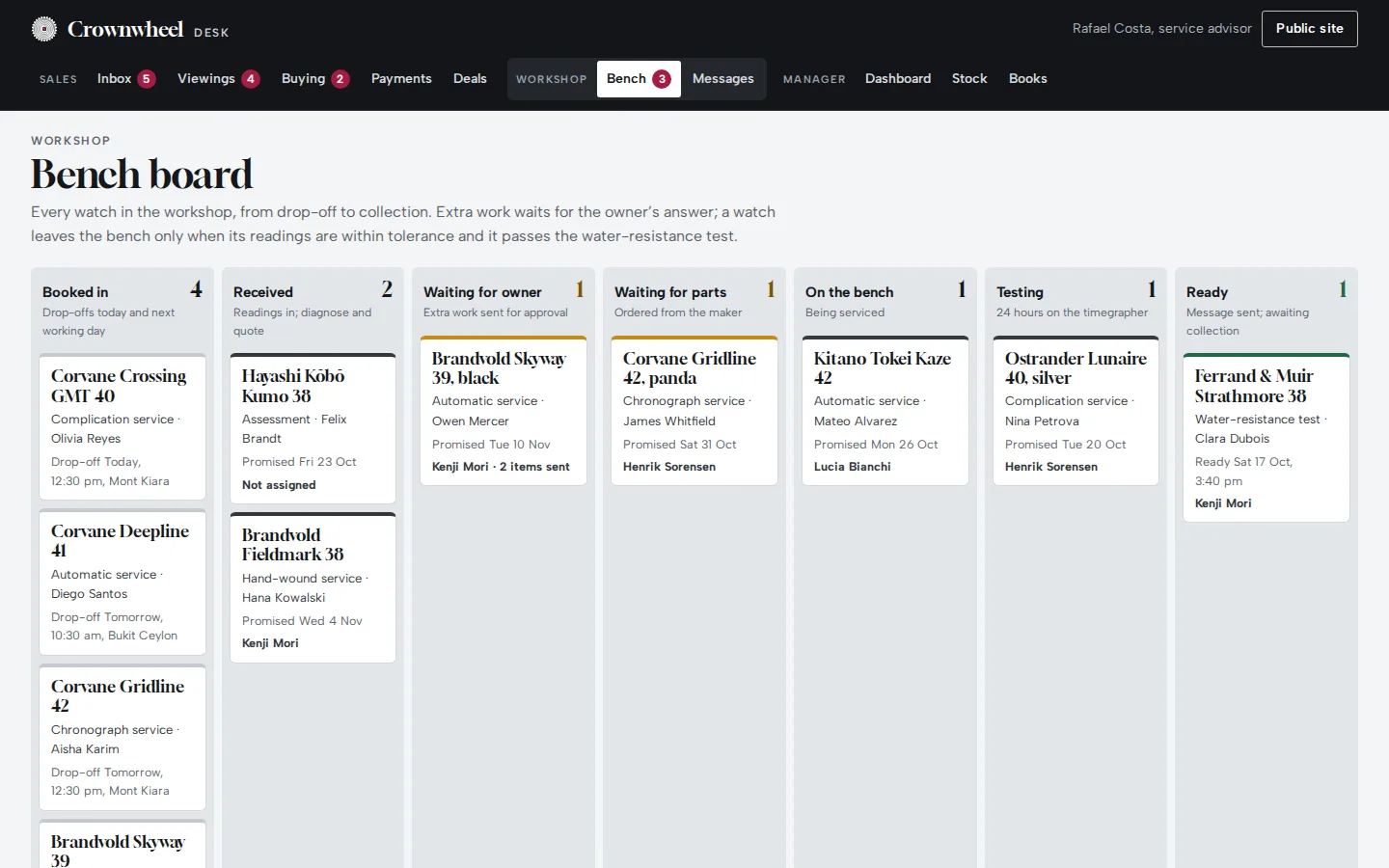The width and height of the screenshot is (1389, 868).
Task: Click the 'Rafael Costa, service advisor' label
Action: pos(1162,29)
